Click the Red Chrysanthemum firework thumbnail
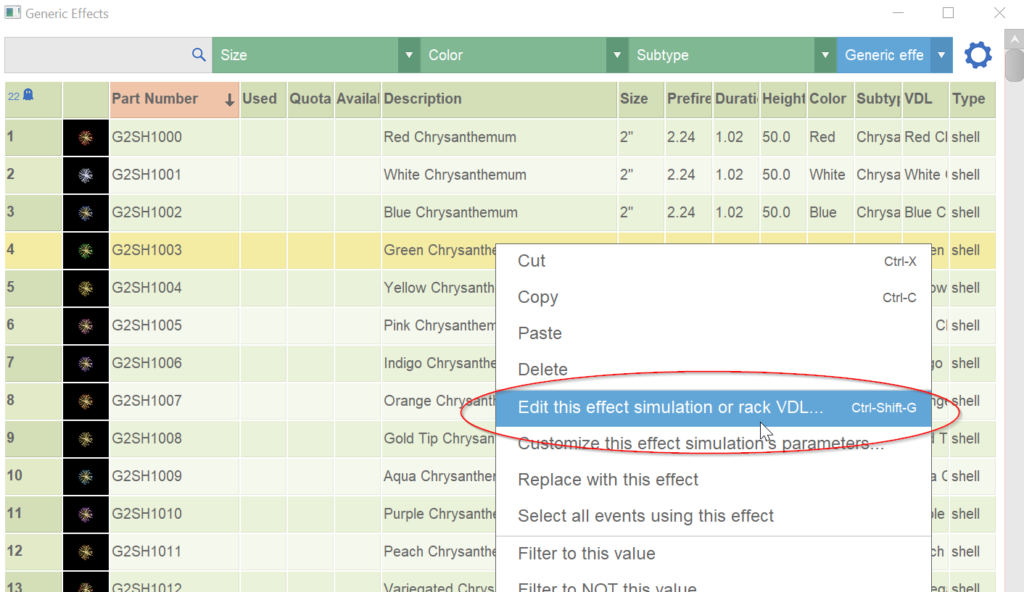 pos(85,137)
